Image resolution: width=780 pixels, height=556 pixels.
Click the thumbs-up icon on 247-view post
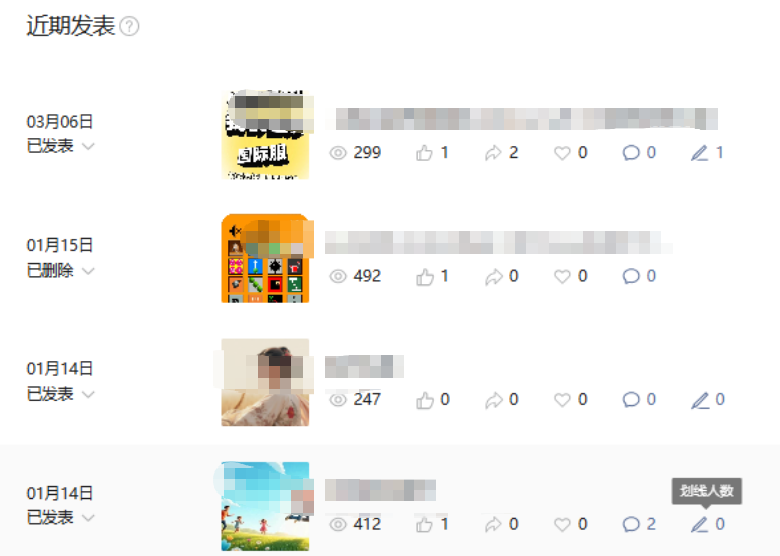tap(424, 400)
